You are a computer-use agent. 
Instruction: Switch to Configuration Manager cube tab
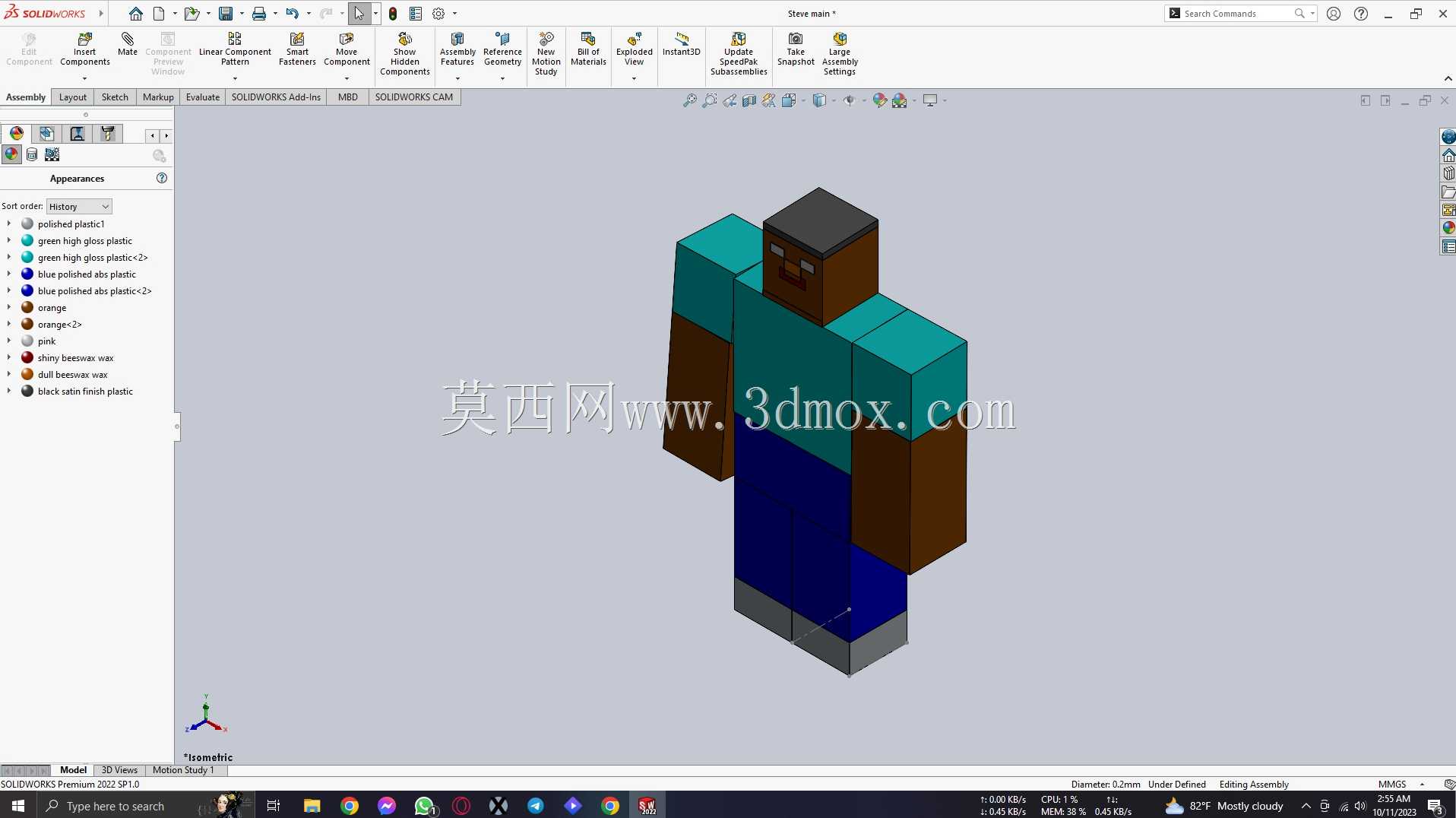click(x=46, y=134)
